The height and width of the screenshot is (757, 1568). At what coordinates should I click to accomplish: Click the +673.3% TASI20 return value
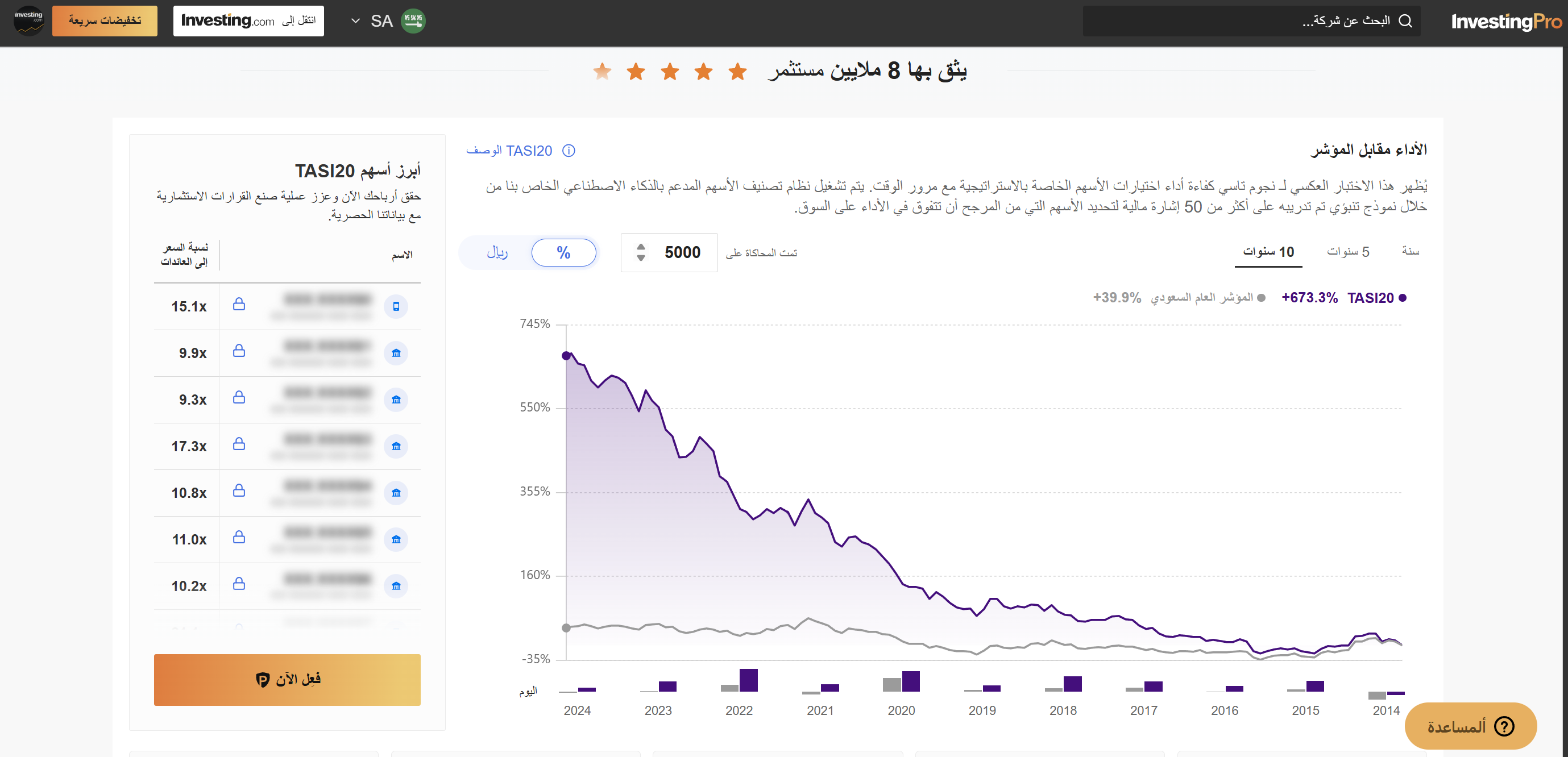(1309, 298)
